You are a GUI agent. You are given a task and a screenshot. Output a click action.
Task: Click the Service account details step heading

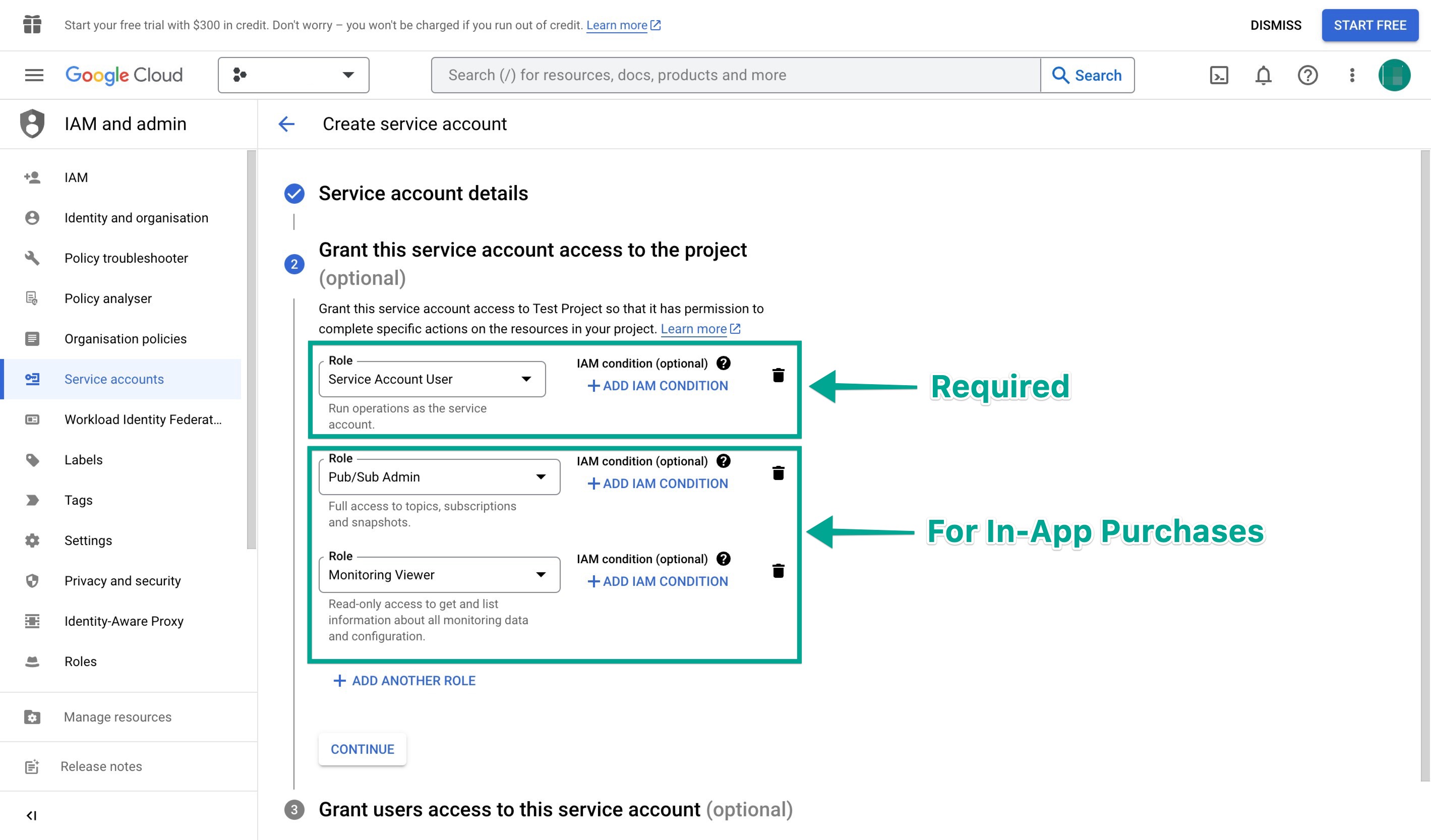coord(423,193)
